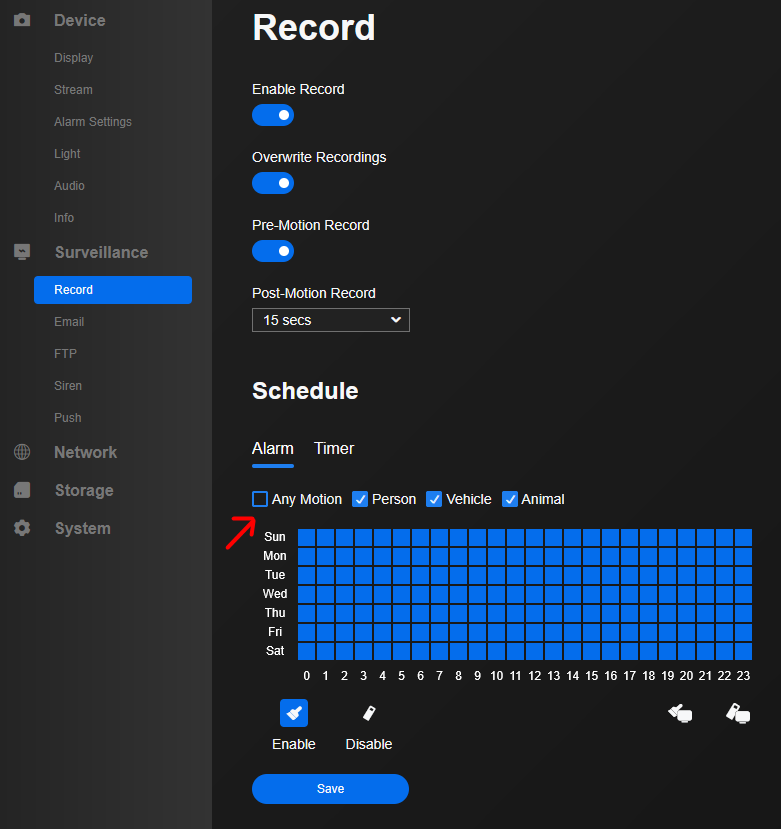Check the Any Motion checkbox
The width and height of the screenshot is (781, 829).
pos(260,499)
